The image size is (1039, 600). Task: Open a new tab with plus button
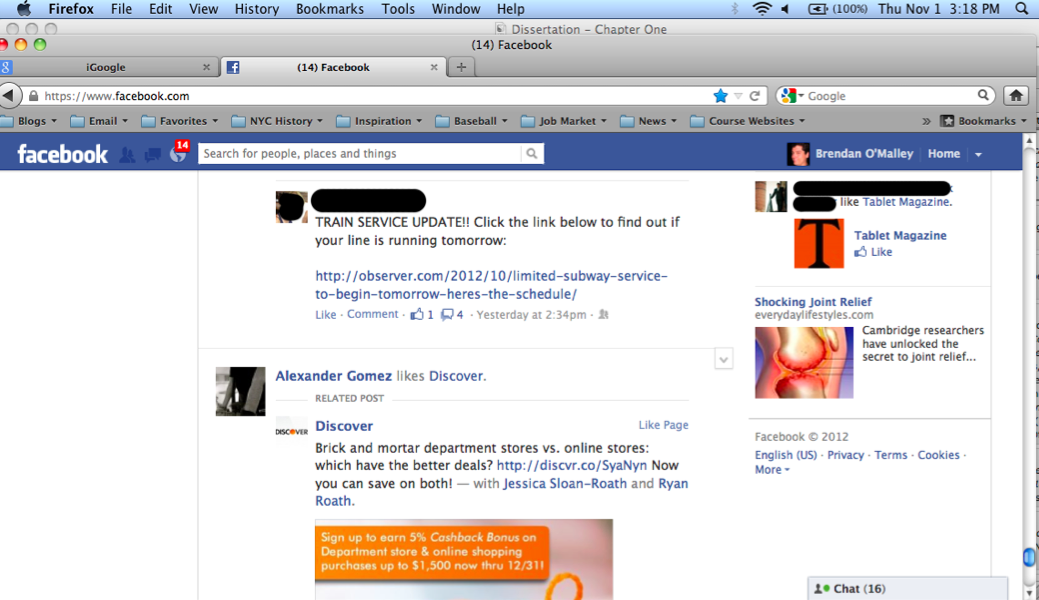coord(461,67)
